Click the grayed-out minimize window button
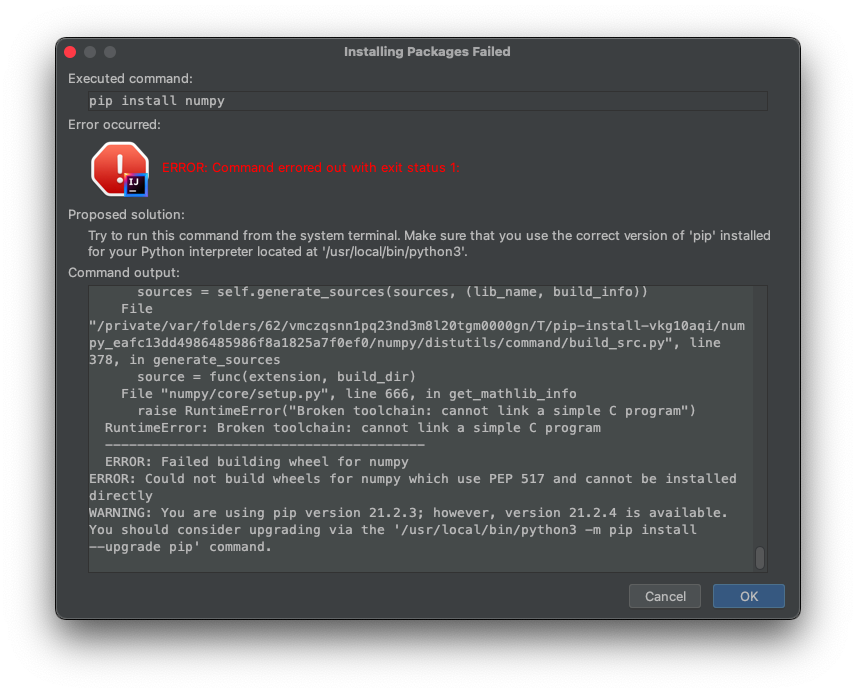 [90, 52]
